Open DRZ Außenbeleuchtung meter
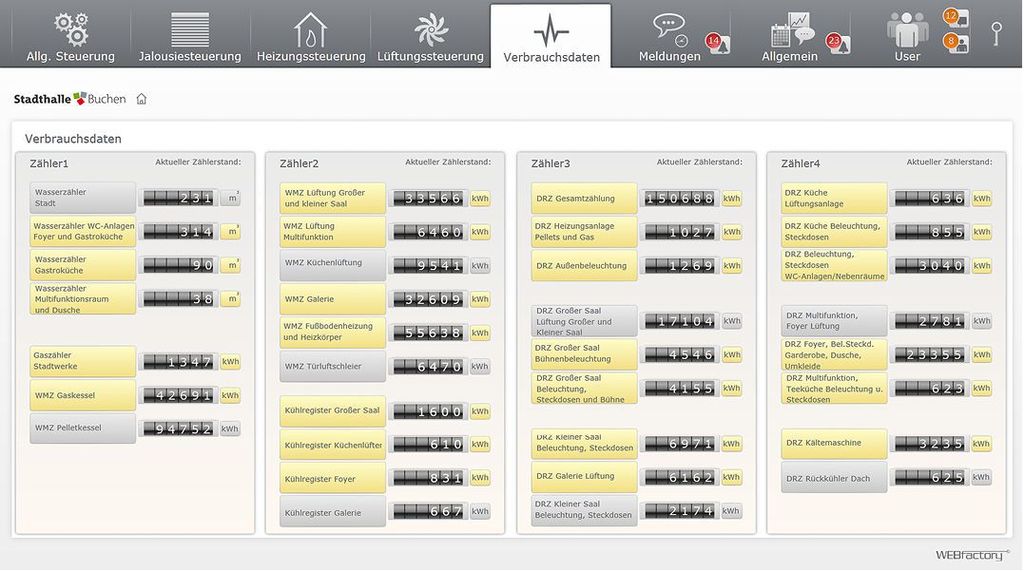The image size is (1024, 572). tap(584, 265)
